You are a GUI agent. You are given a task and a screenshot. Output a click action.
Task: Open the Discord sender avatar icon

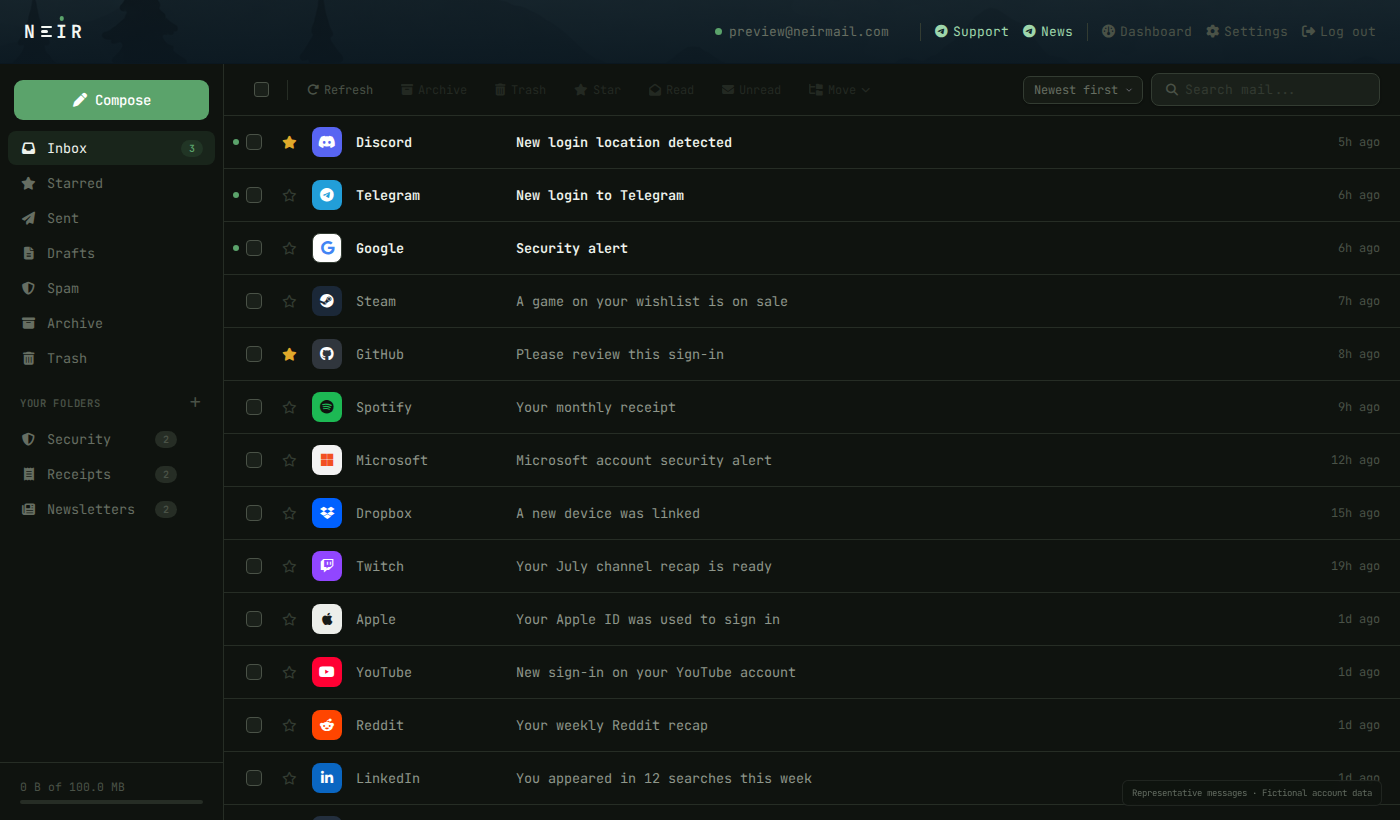point(327,142)
